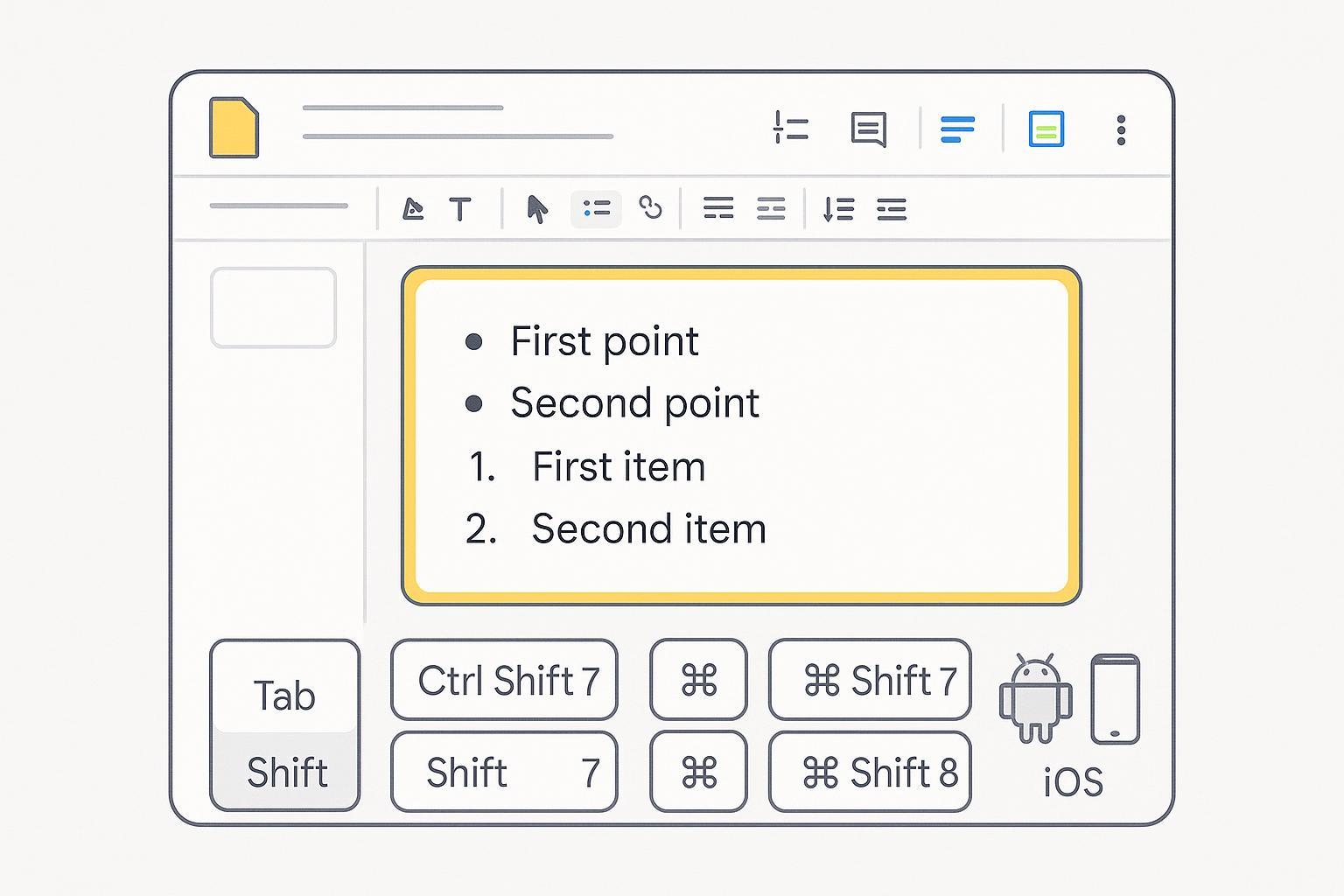The height and width of the screenshot is (896, 1344).
Task: Select the arrow cursor tool
Action: coord(537,209)
